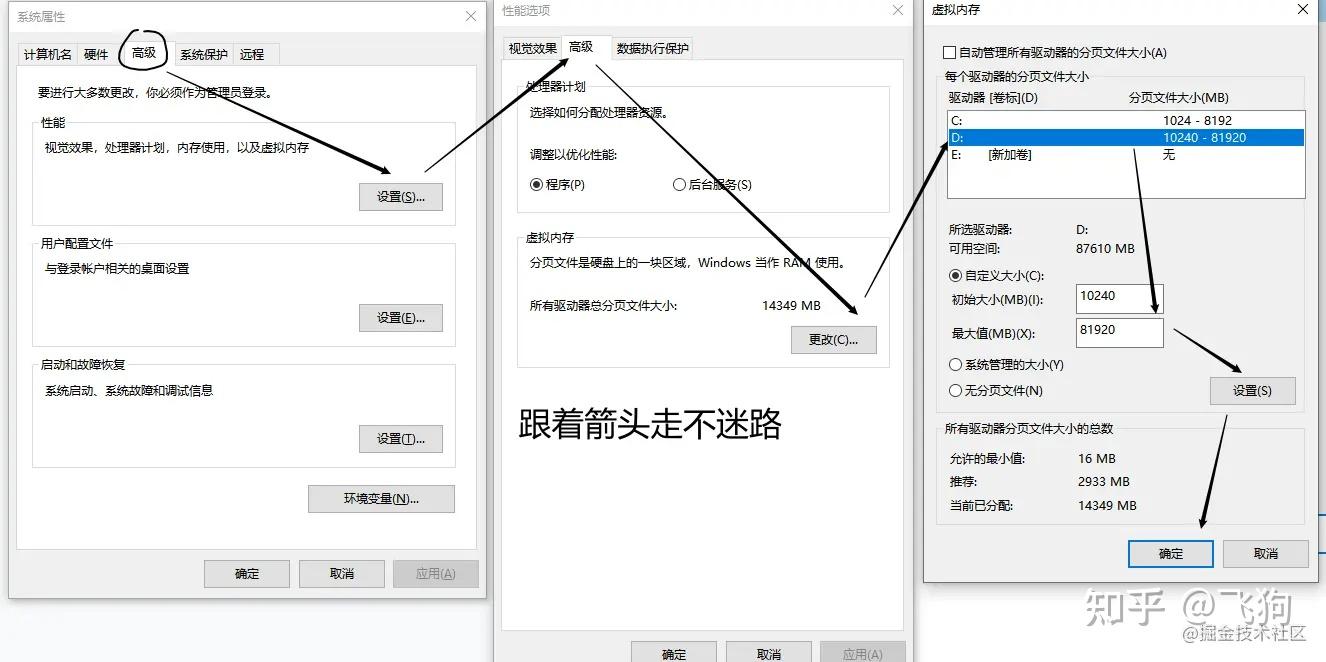Enable 自动管理所有驱动器的分页文件大小 checkbox

tap(948, 52)
